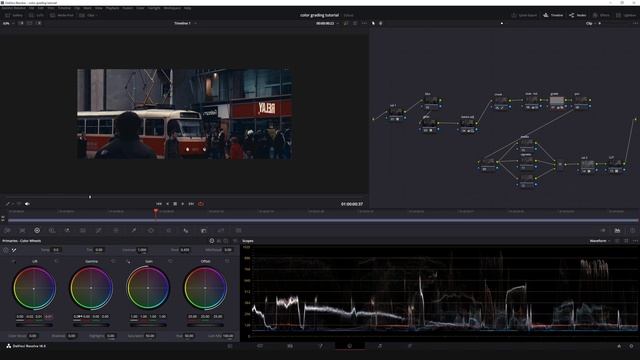Open the Color Warper palette

tap(116, 231)
